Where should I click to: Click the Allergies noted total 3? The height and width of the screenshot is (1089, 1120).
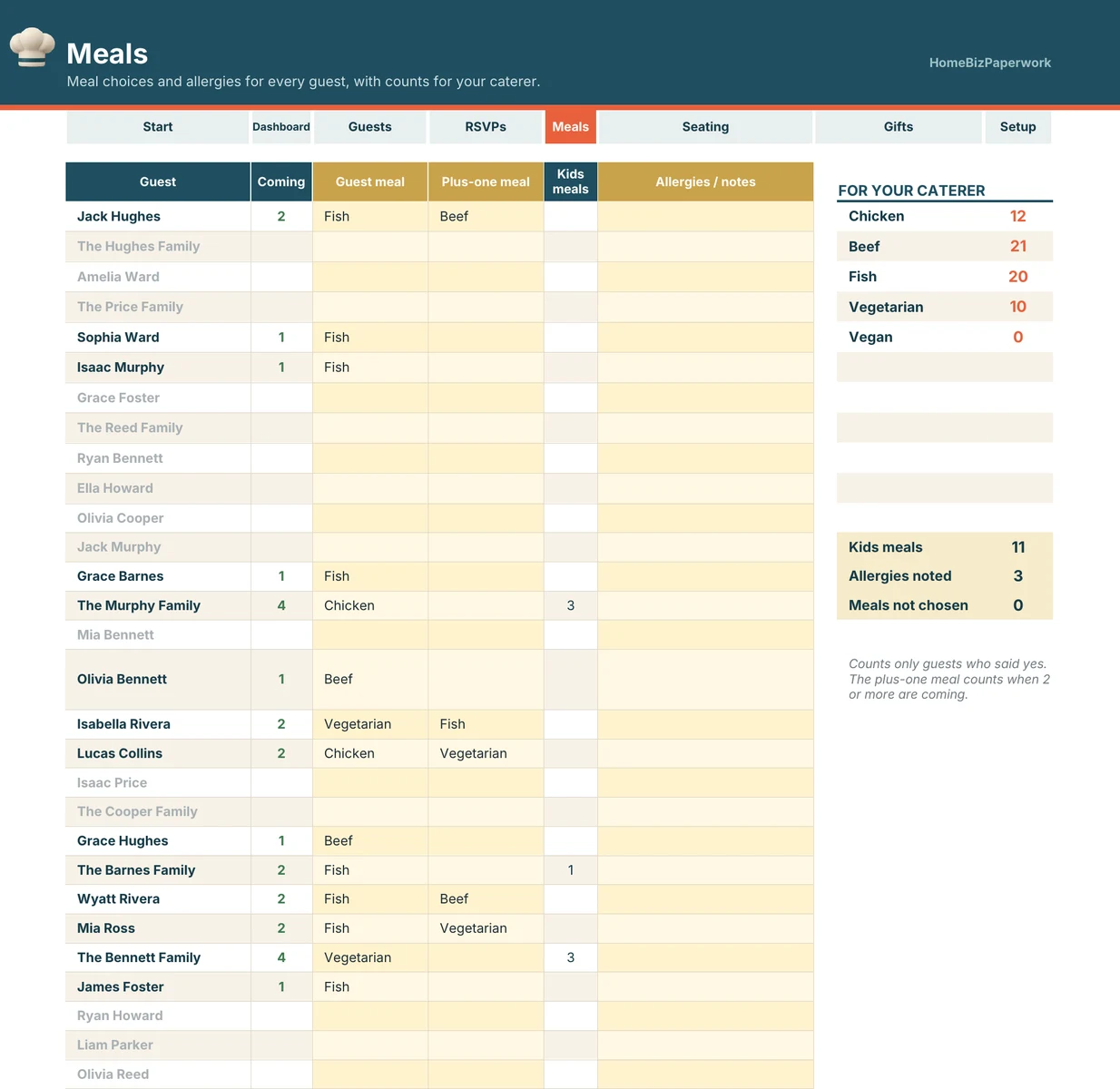pos(1018,576)
